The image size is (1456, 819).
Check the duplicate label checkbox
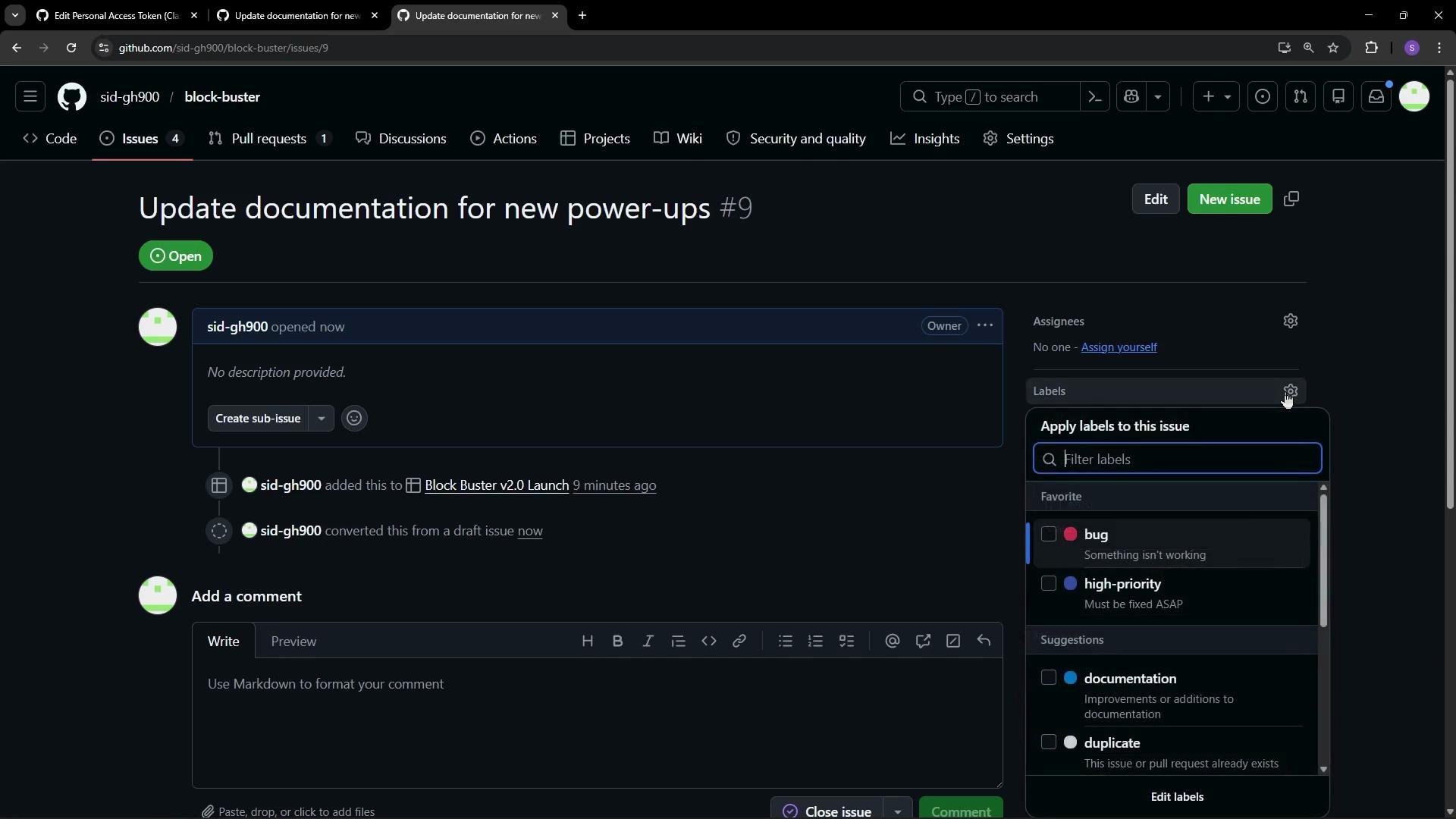click(x=1049, y=742)
